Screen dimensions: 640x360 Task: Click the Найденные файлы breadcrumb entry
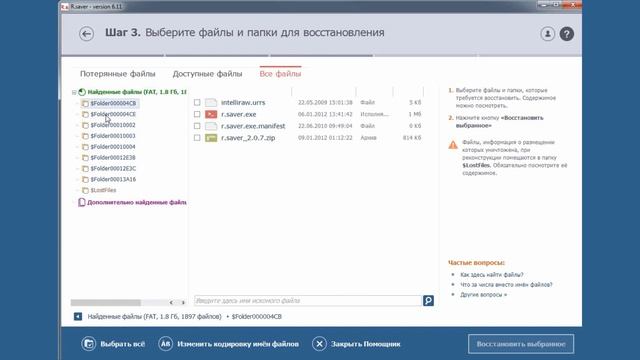pos(155,317)
